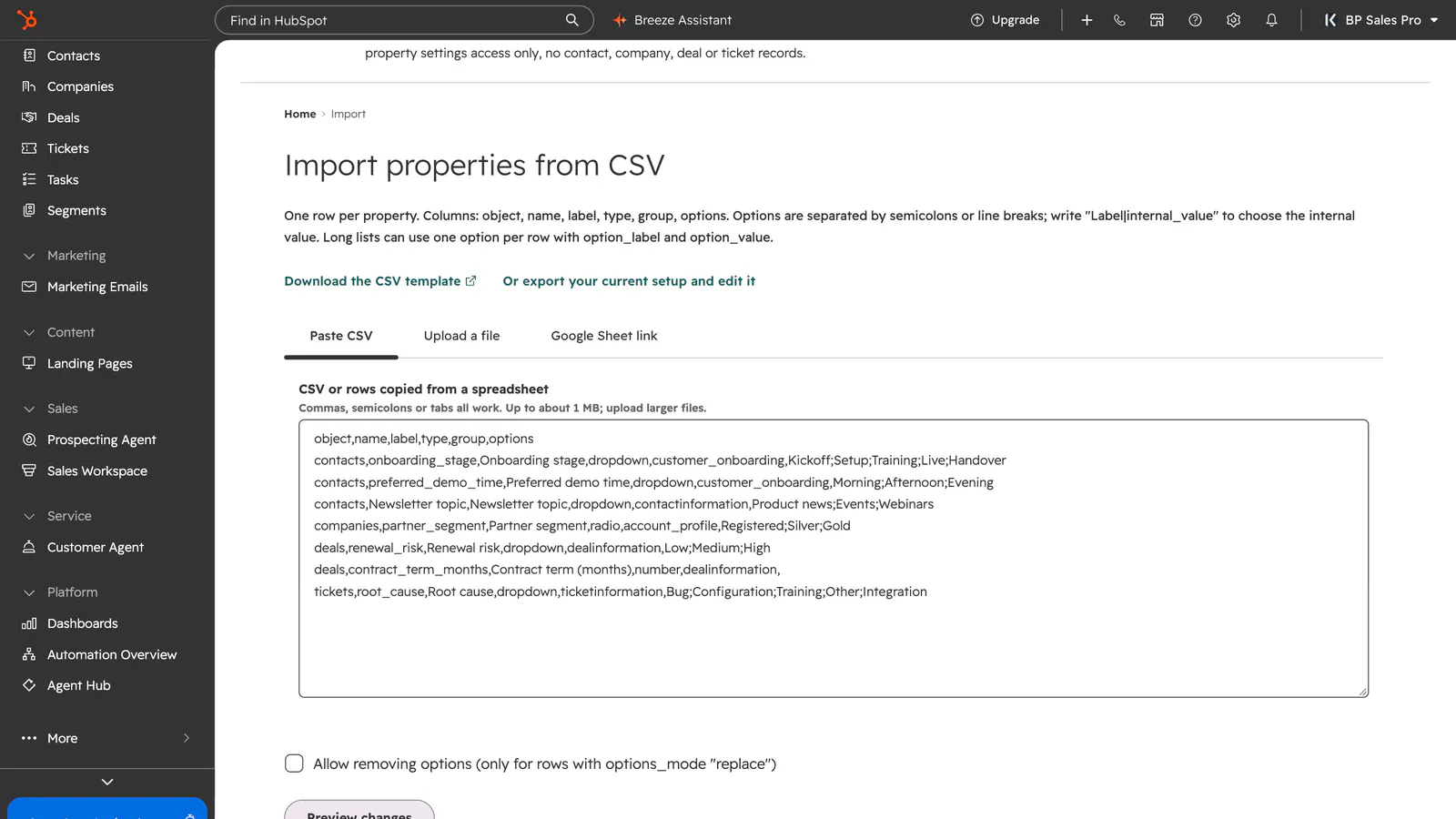Click the deals,renewal_risk CSV row

(x=542, y=548)
